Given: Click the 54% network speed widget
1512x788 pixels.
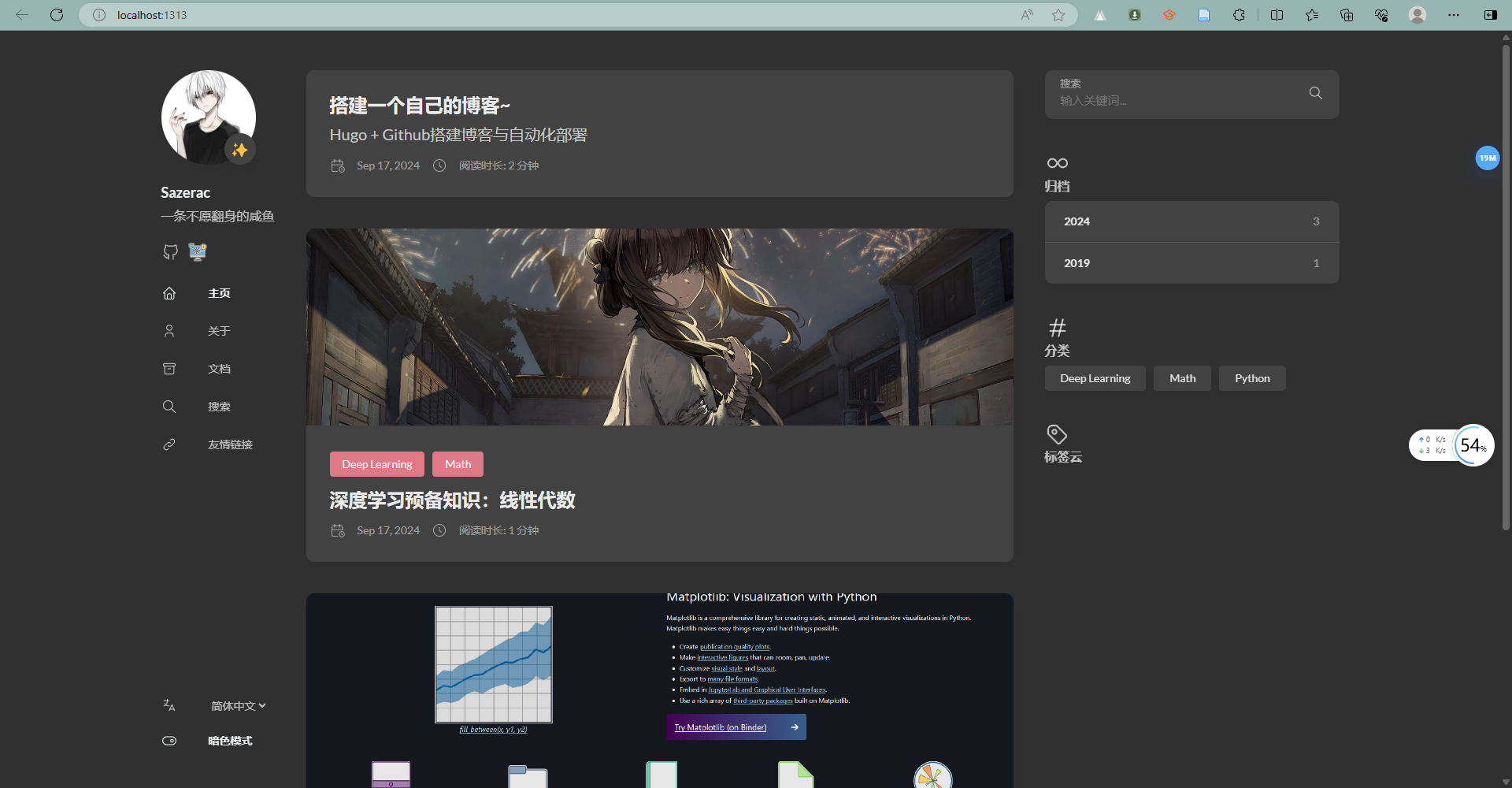Looking at the screenshot, I should click(1451, 445).
